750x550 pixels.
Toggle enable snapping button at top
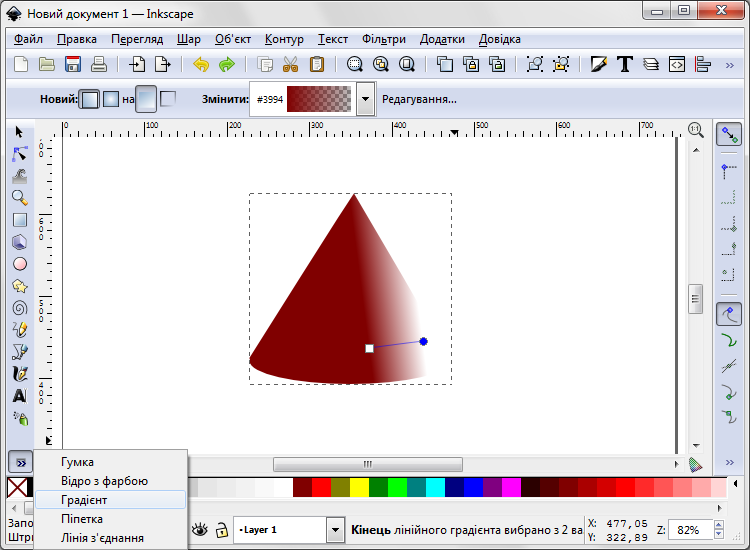[x=729, y=134]
